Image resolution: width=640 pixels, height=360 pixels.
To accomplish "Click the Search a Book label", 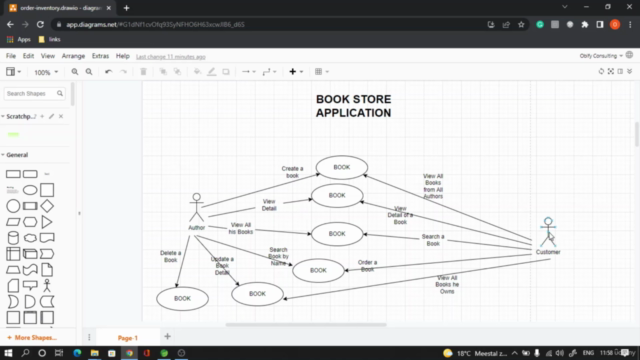I will tap(433, 240).
